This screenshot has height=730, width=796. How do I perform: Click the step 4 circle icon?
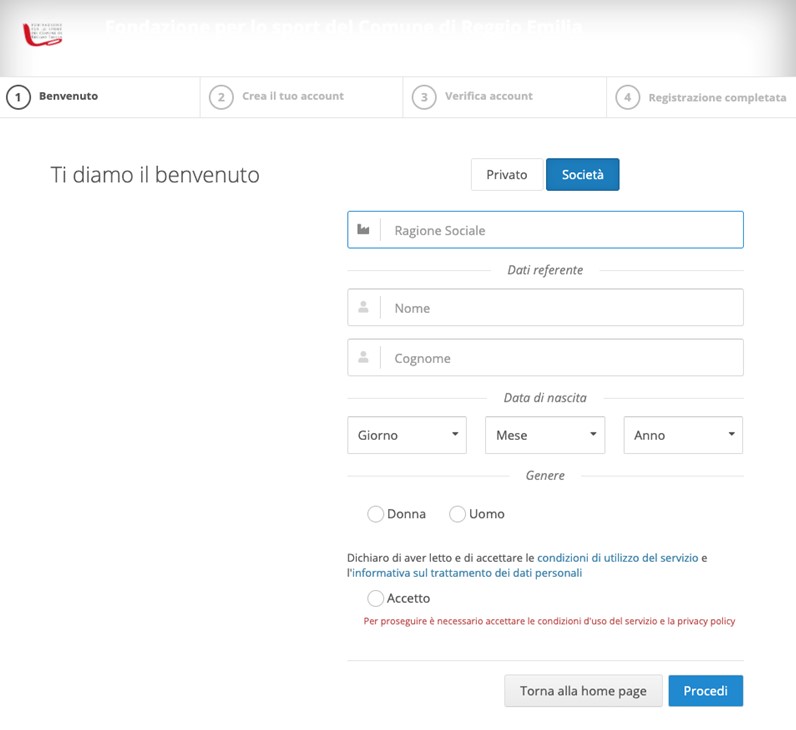[x=627, y=98]
